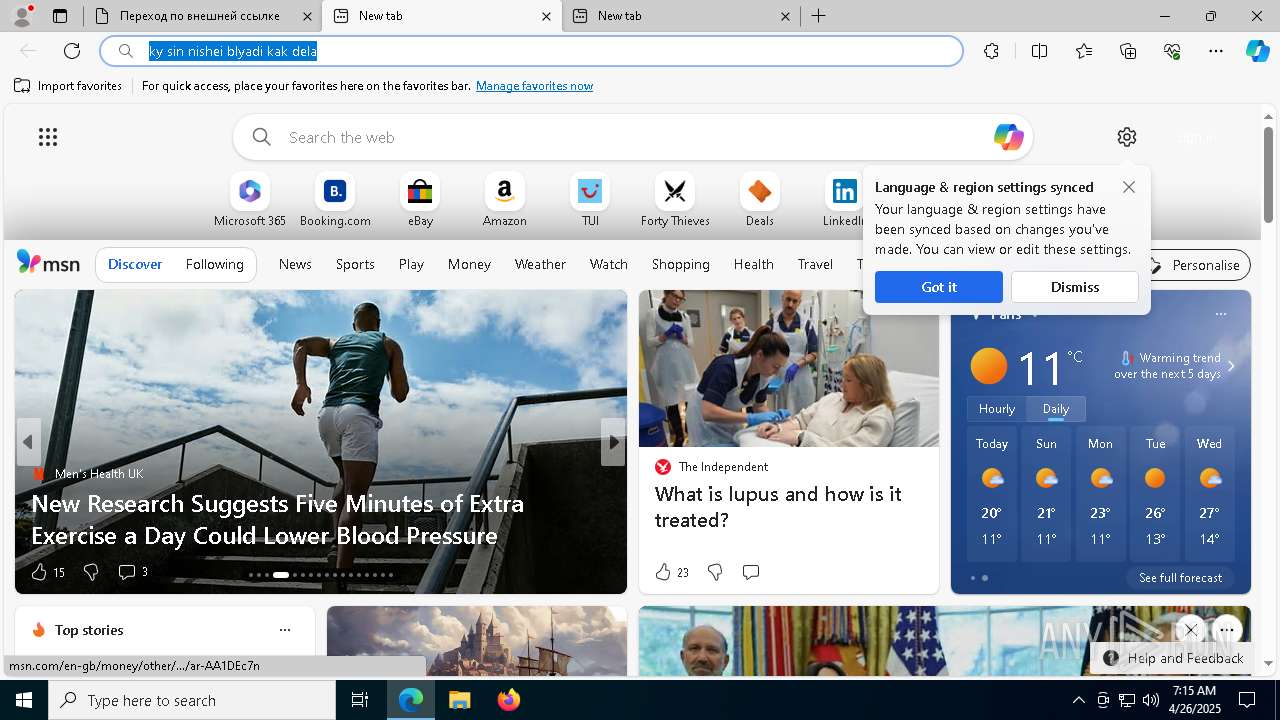Open the Forty Thieves shortcut

(675, 200)
